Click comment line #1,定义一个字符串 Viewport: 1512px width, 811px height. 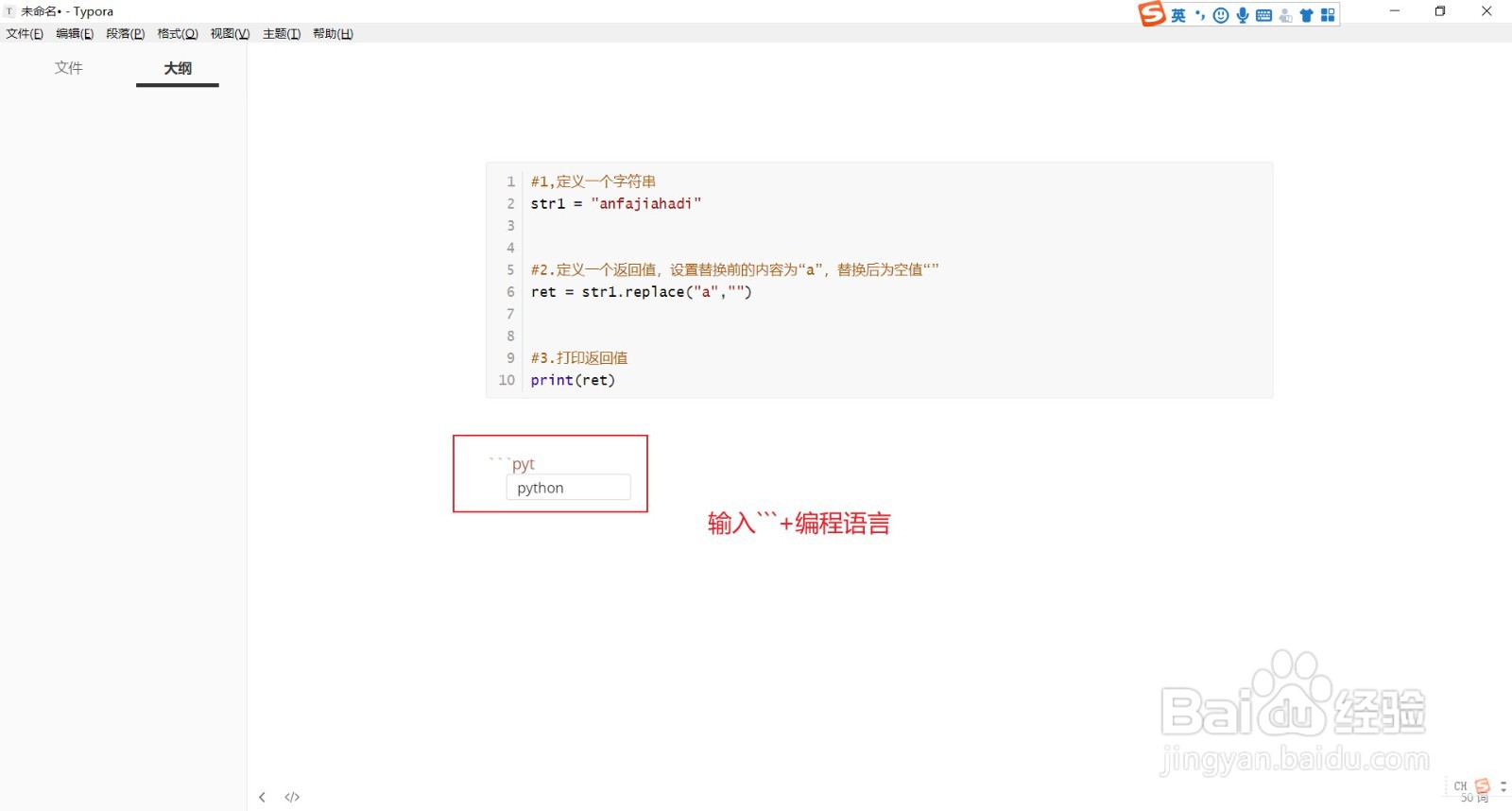click(593, 181)
